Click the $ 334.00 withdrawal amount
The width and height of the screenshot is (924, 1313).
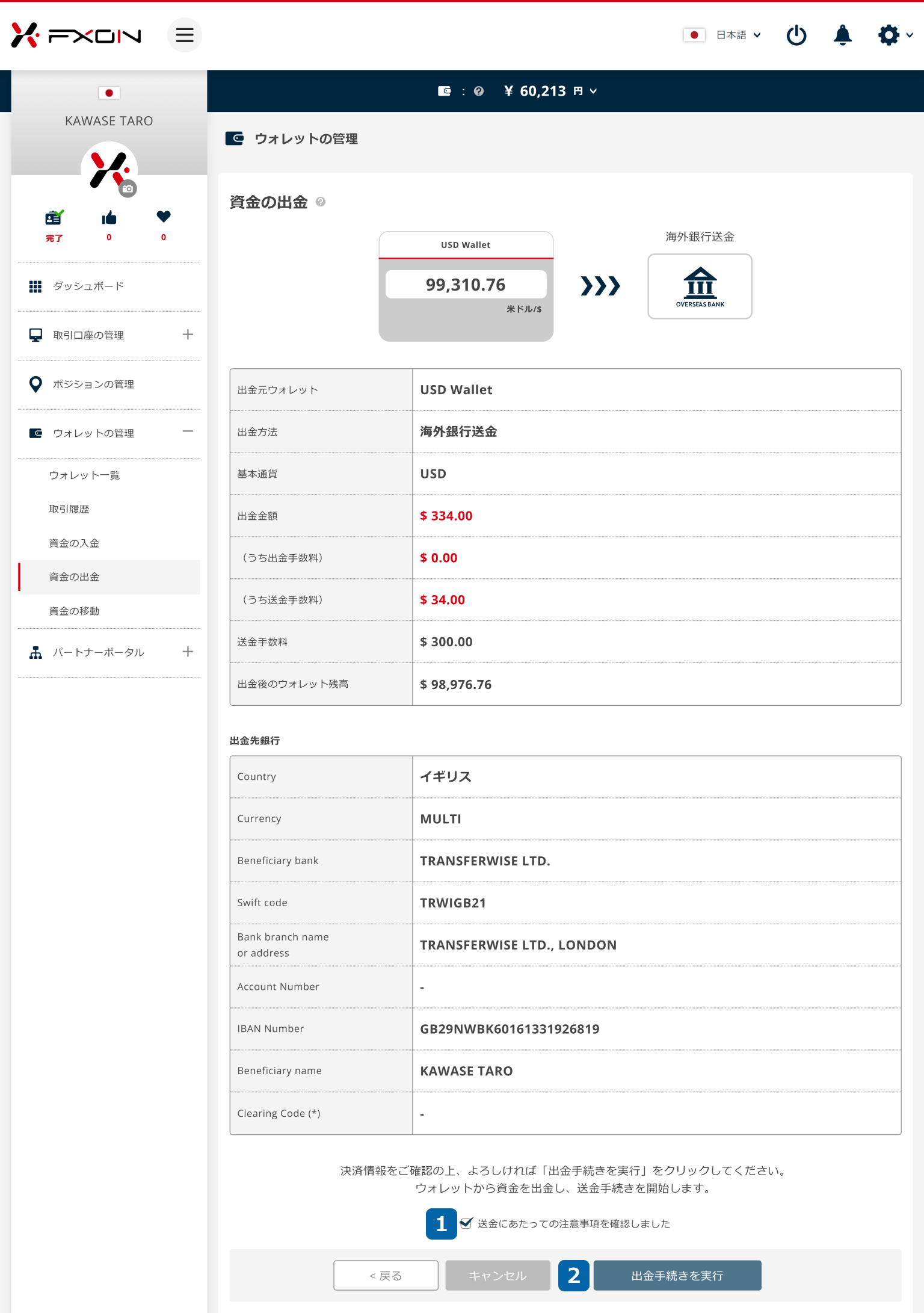point(446,516)
